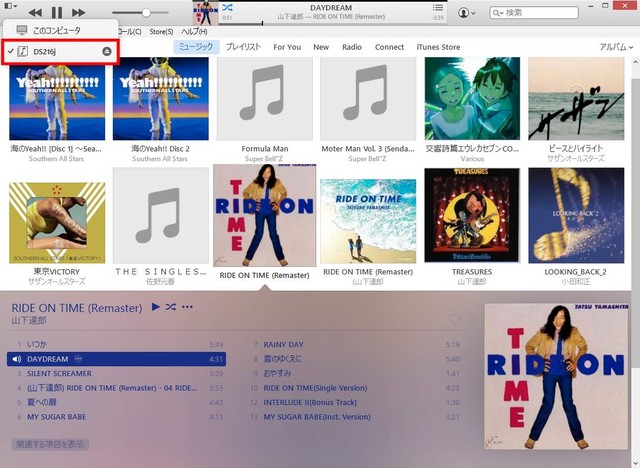Open the ヘルプ(H) menu

click(194, 31)
